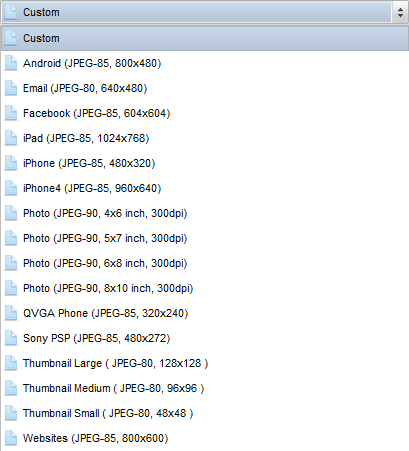409x451 pixels.
Task: Click file icon beside Sony PSP preset
Action: pos(11,338)
